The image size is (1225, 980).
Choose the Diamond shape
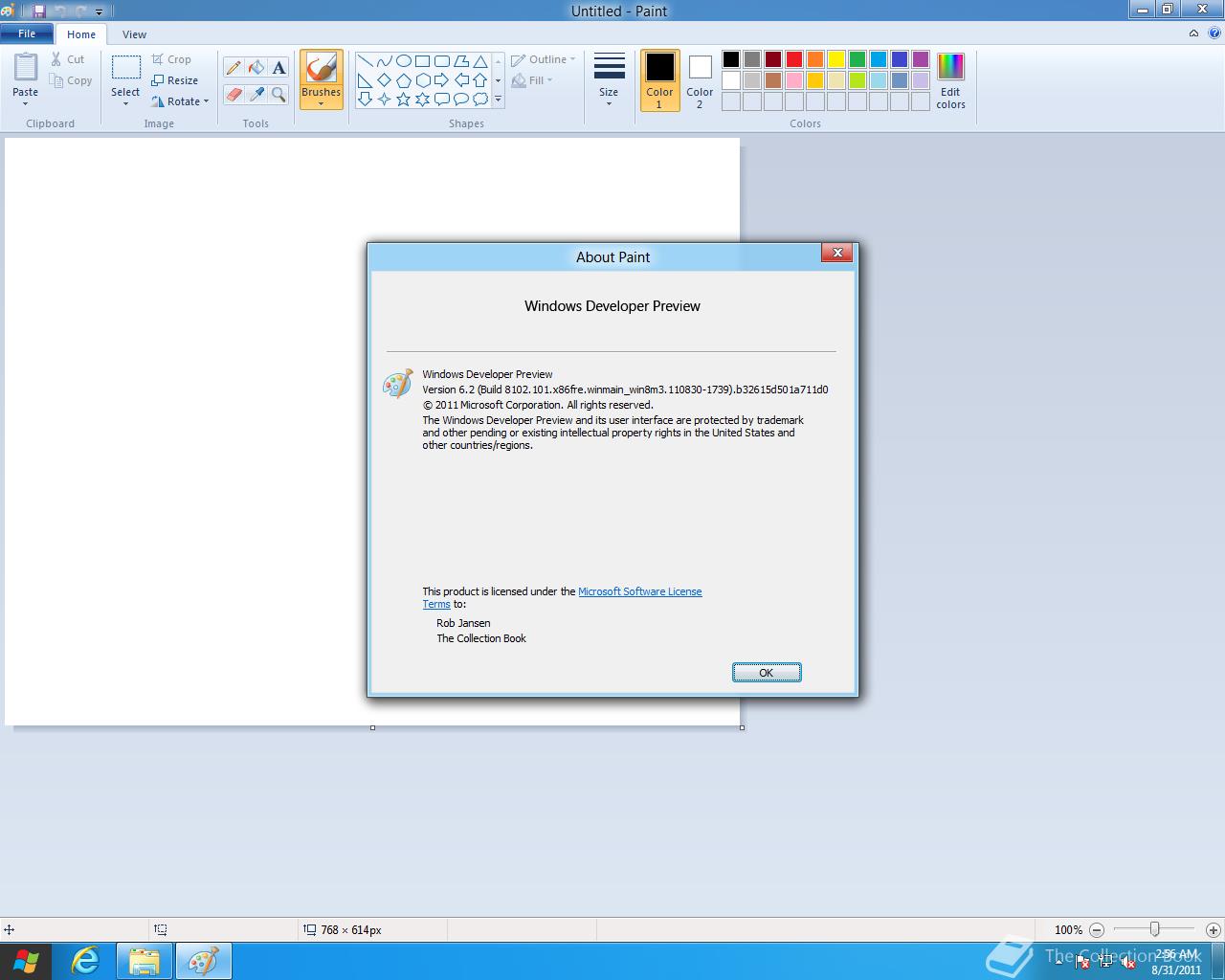[384, 80]
